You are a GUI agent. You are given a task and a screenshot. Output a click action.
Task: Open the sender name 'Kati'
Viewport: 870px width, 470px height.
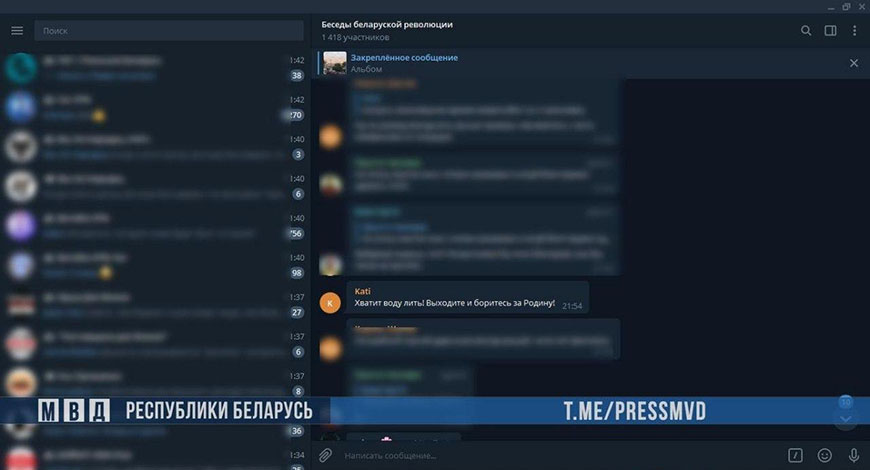tap(362, 291)
